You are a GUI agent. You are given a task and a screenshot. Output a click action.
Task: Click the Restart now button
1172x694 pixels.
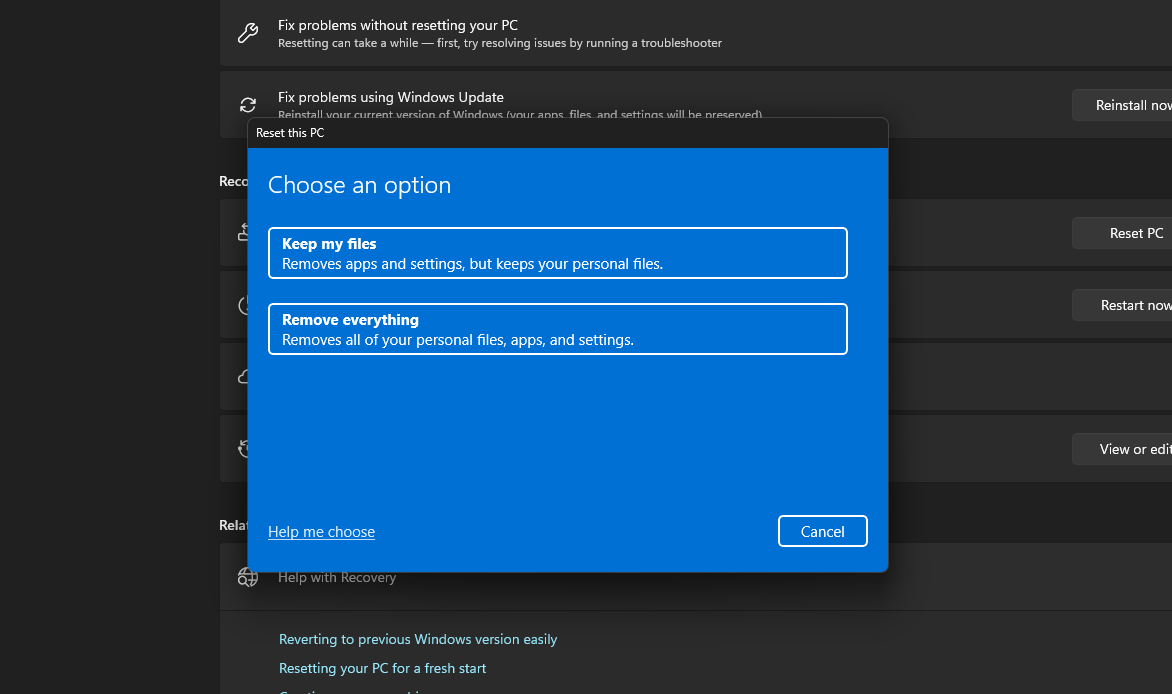[x=1122, y=305]
